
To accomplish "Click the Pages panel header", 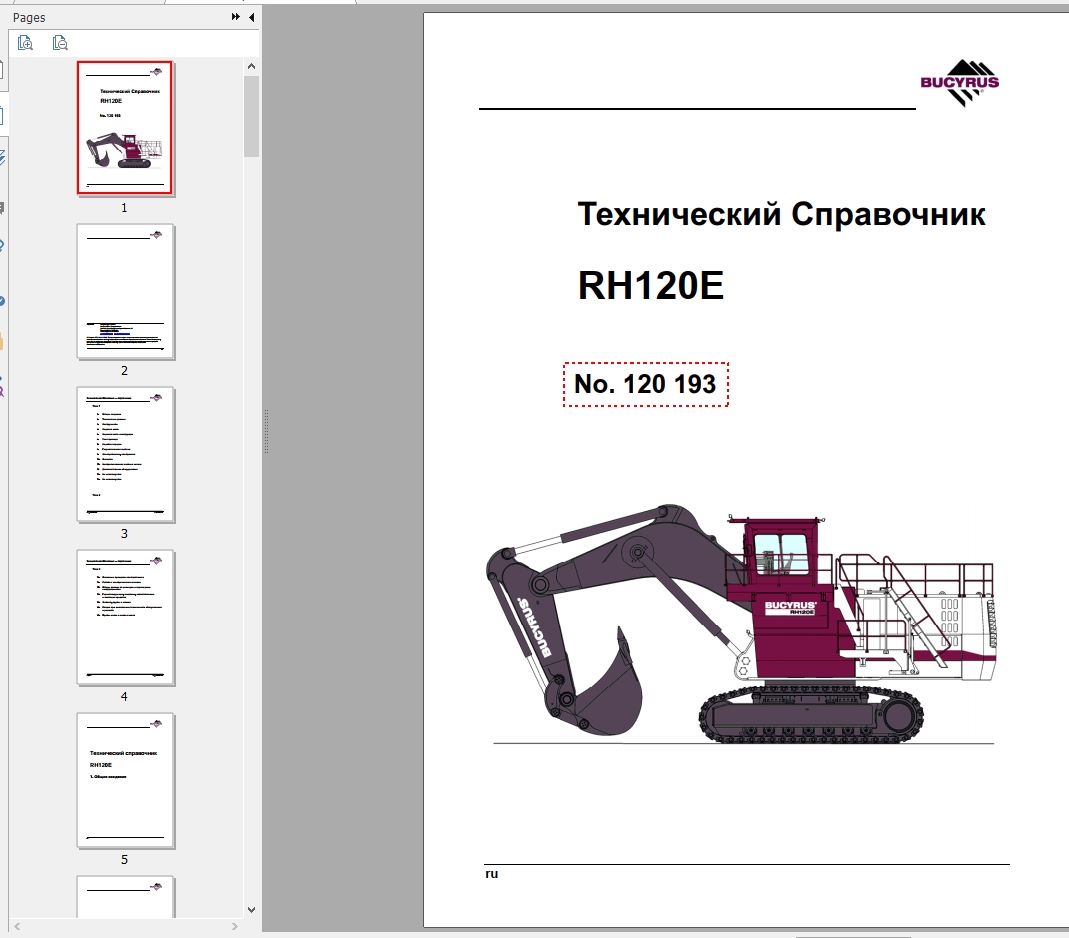I will (29, 17).
